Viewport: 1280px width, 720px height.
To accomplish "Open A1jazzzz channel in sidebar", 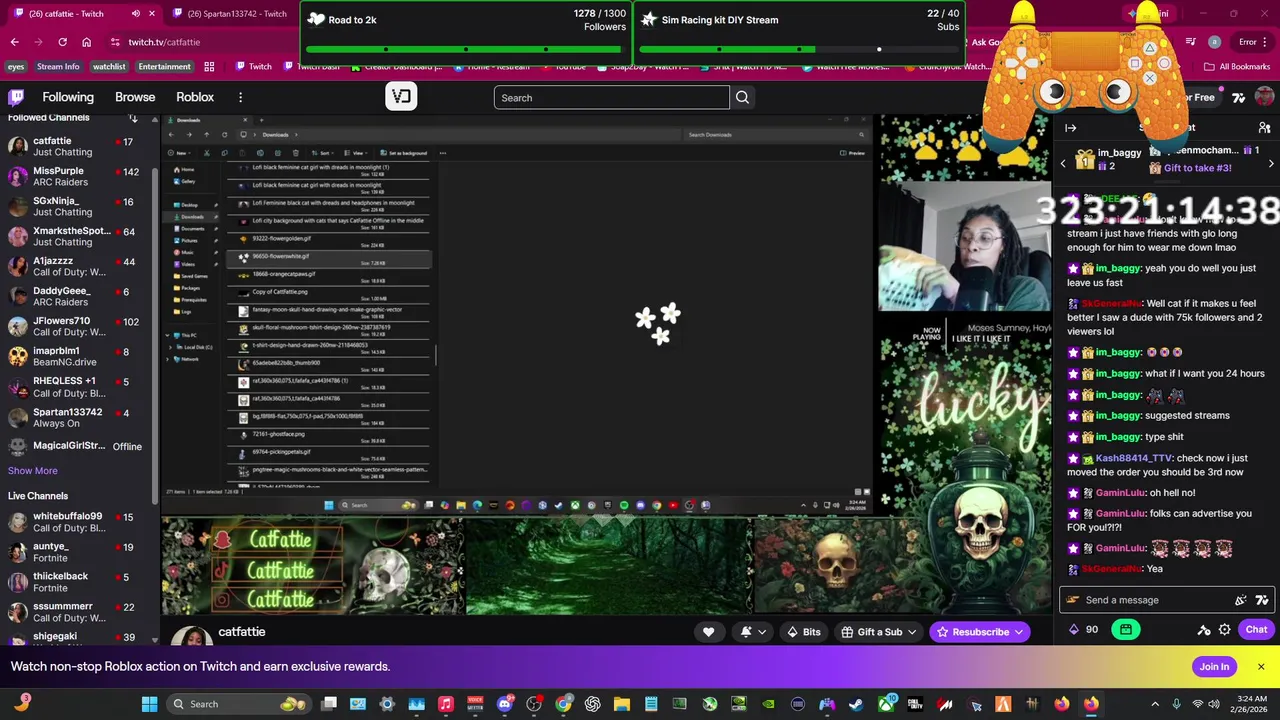I will pos(77,266).
